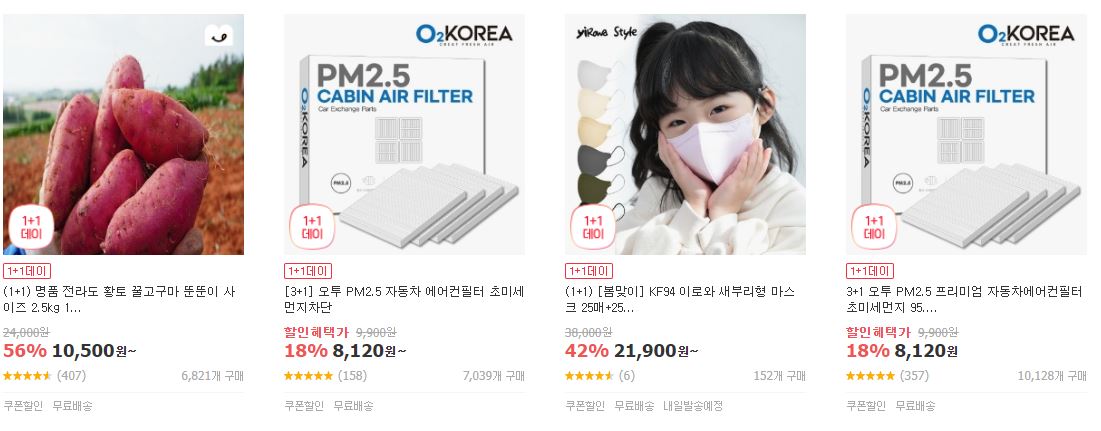
Task: Open title link 3+1 오투 PM2.5 프리미엄 filter
Action: pos(964,300)
